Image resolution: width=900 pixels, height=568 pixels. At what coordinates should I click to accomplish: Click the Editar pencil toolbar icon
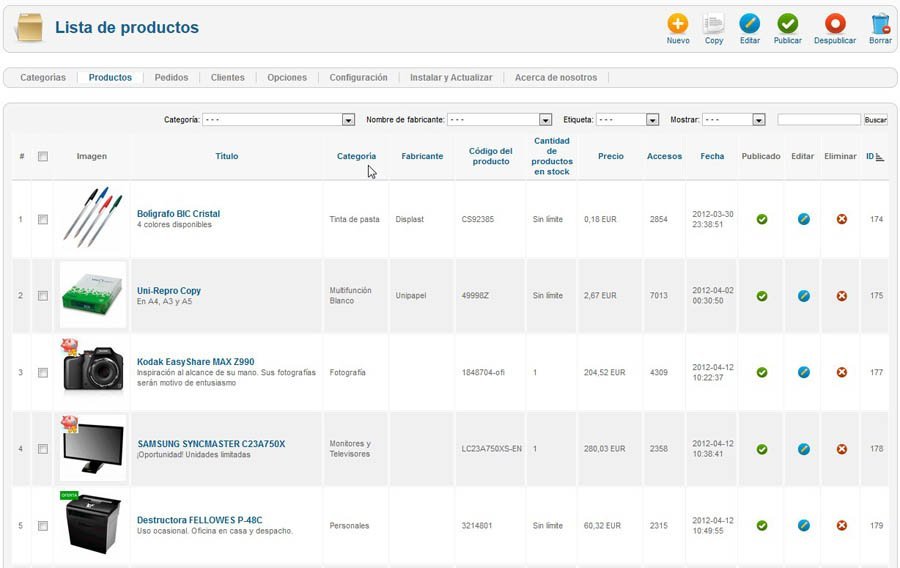tap(750, 24)
